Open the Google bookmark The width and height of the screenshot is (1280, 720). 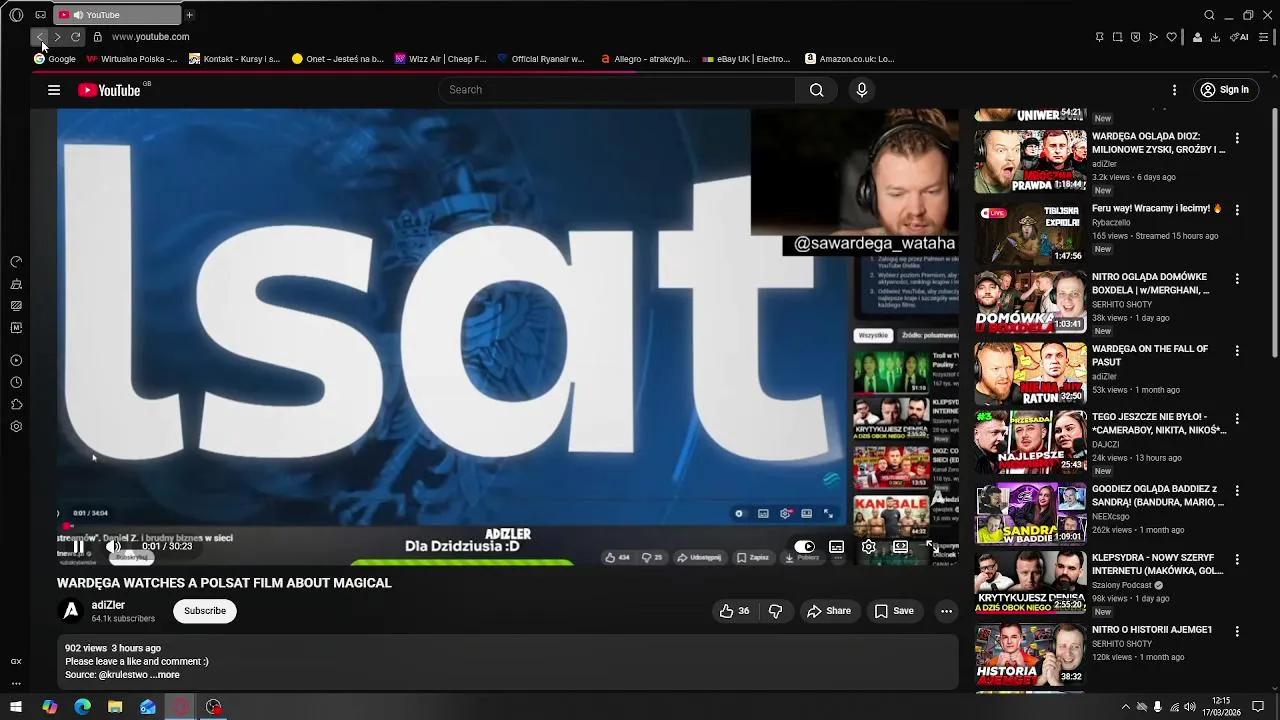point(54,59)
